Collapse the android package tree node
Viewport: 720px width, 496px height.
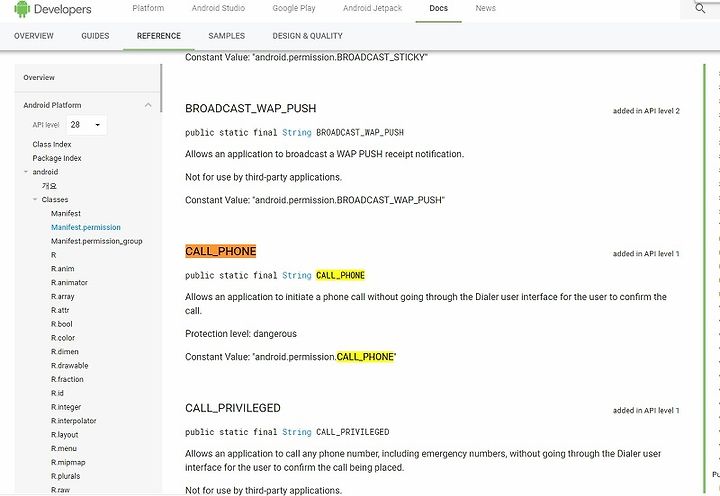click(26, 172)
